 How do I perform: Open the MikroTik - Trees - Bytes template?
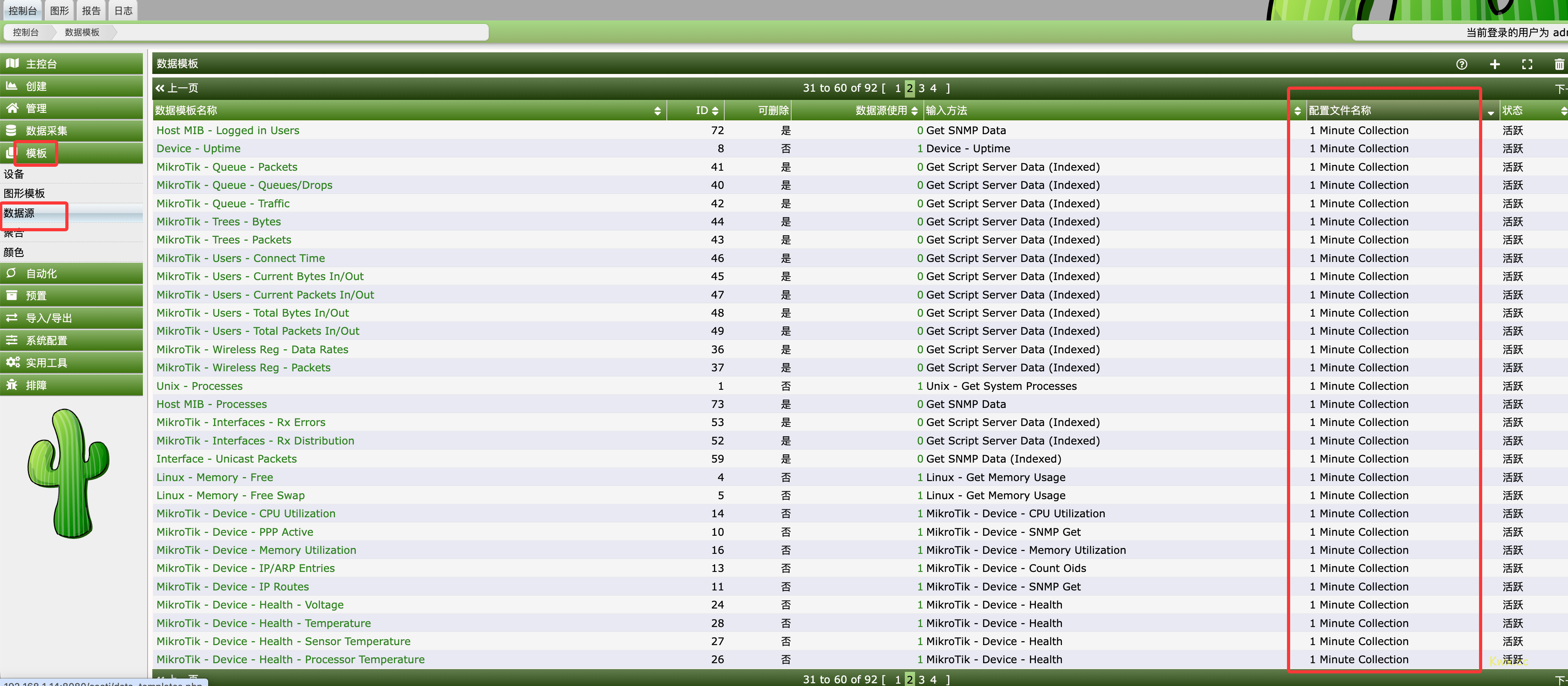pos(218,221)
